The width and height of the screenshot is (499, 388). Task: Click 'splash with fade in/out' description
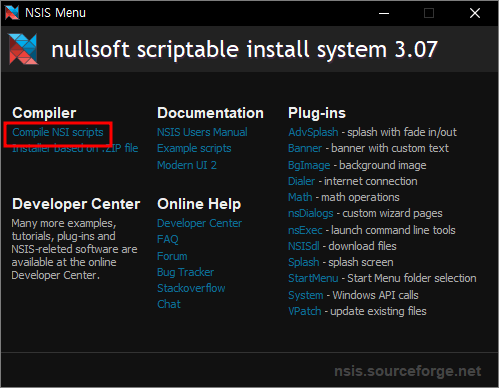402,132
